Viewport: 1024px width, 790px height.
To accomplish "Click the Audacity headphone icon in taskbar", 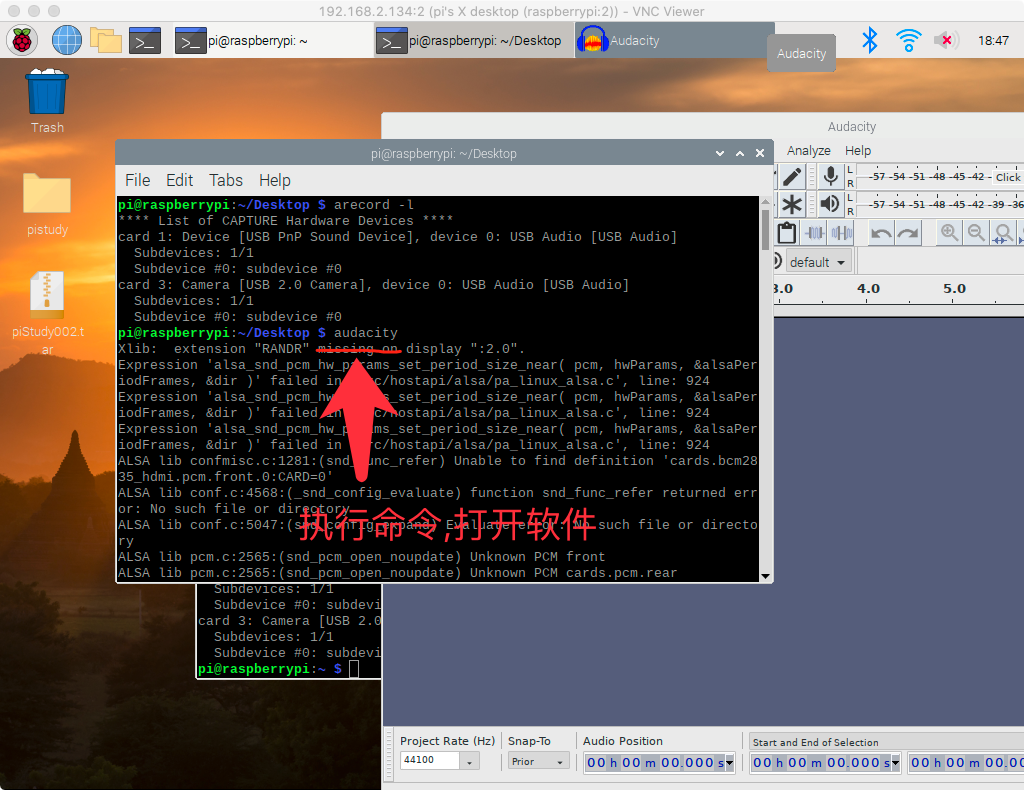I will [x=592, y=40].
